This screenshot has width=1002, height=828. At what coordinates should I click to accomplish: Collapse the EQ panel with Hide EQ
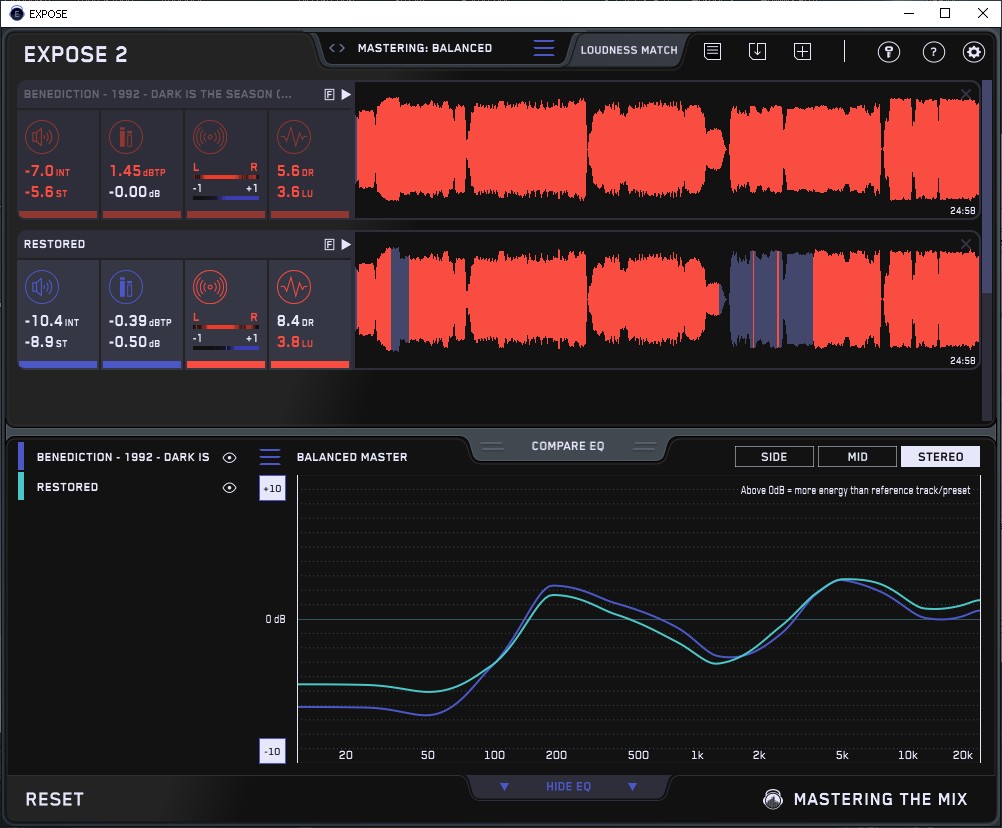[x=568, y=787]
